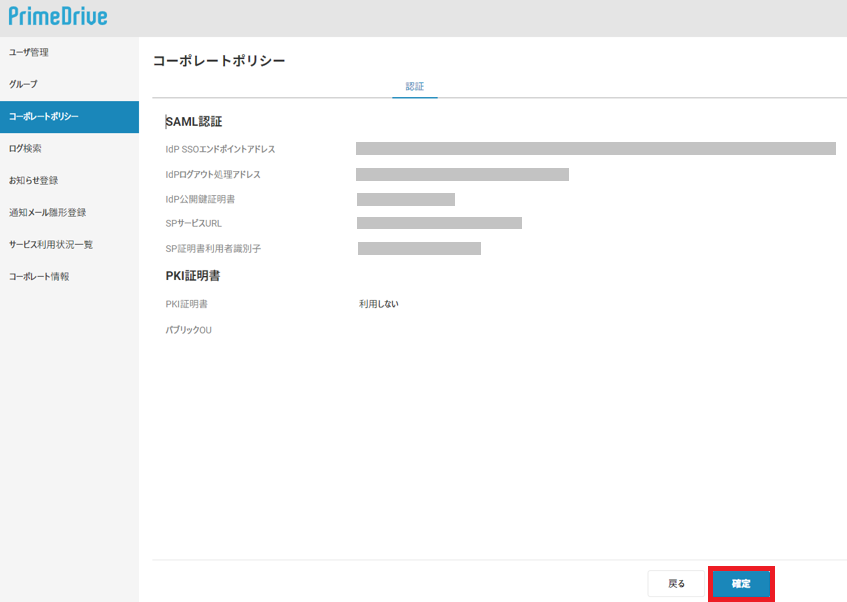Viewport: 847px width, 602px height.
Task: Select コーポレートポリシー in the sidebar
Action: (44, 116)
